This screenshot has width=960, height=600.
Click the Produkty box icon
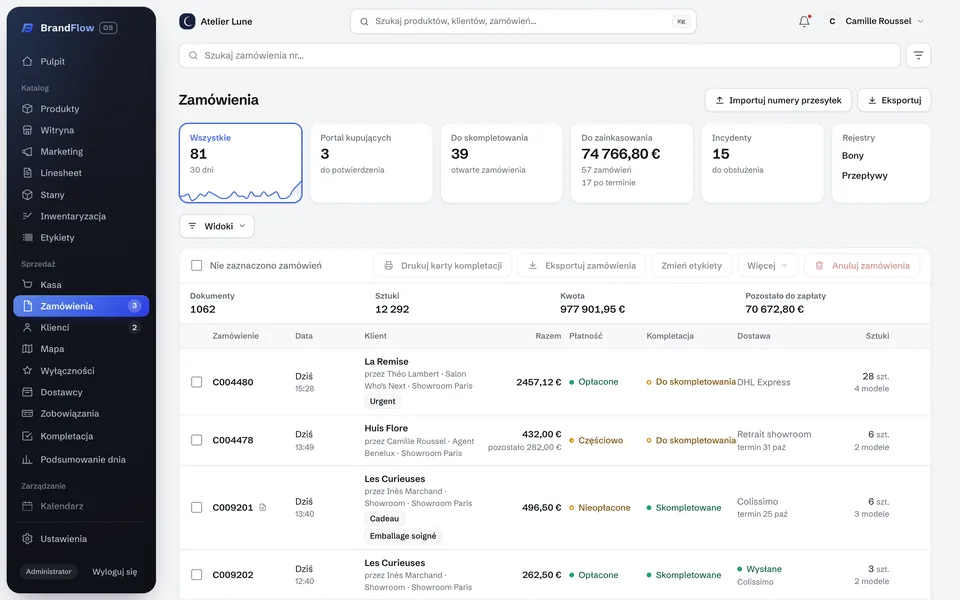[x=27, y=108]
